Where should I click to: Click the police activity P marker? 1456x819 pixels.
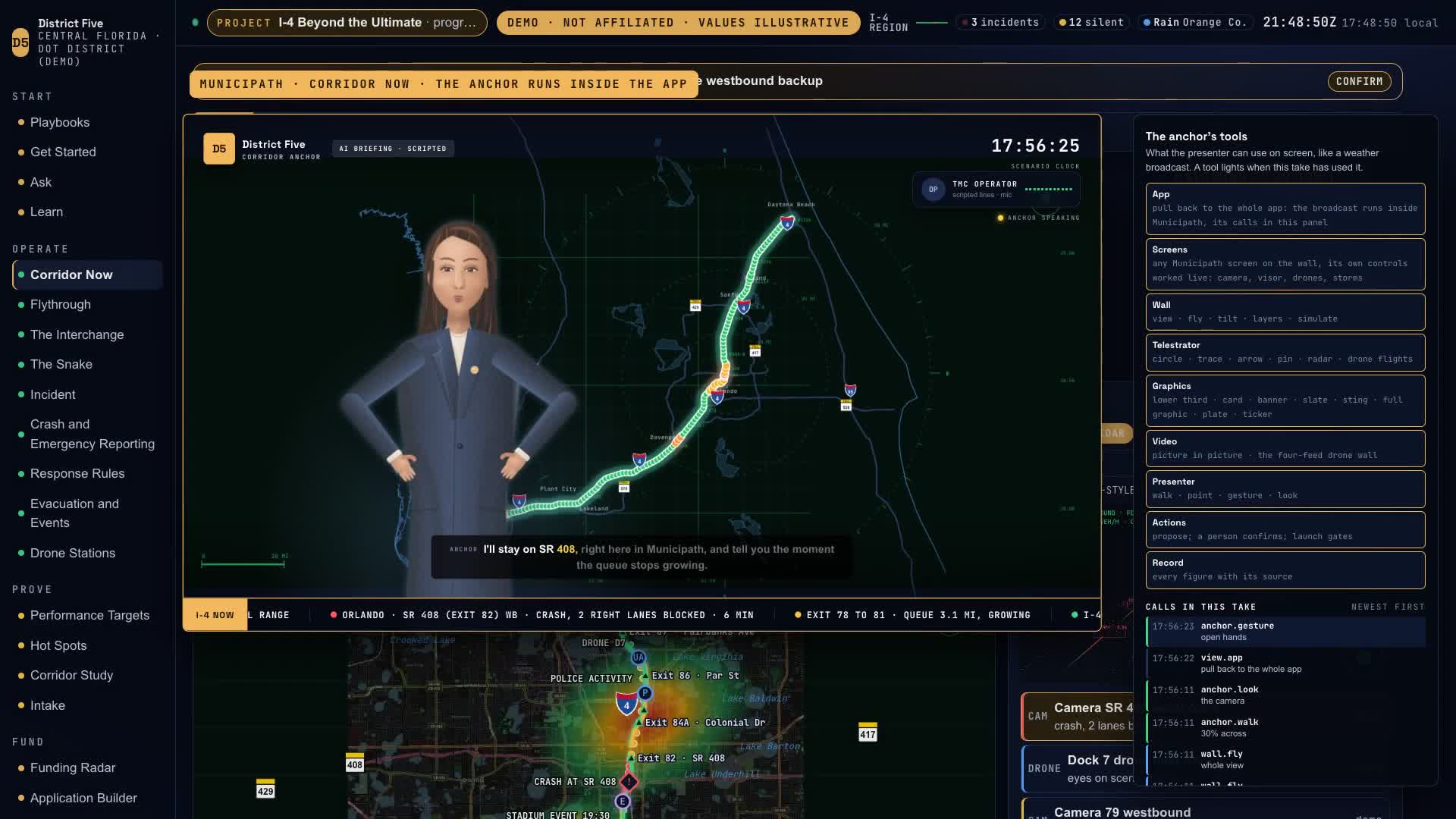click(x=645, y=693)
